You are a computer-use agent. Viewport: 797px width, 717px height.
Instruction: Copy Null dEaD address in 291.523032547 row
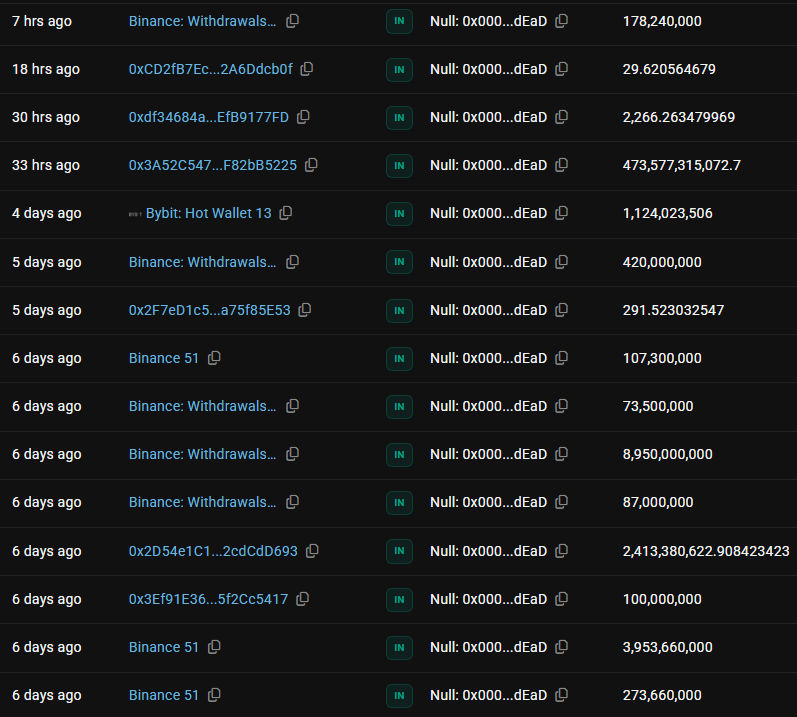coord(561,310)
